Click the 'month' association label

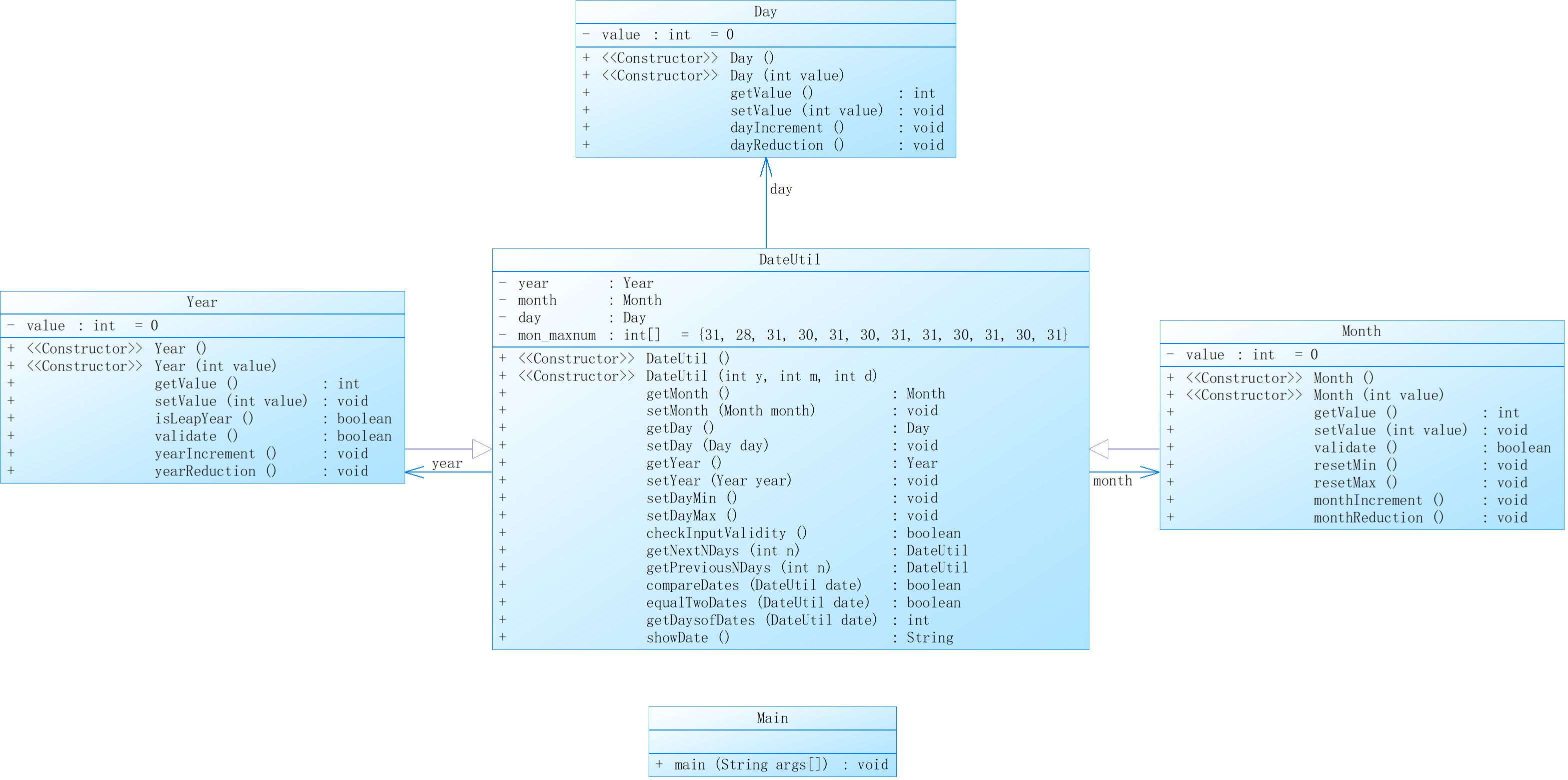point(1112,480)
